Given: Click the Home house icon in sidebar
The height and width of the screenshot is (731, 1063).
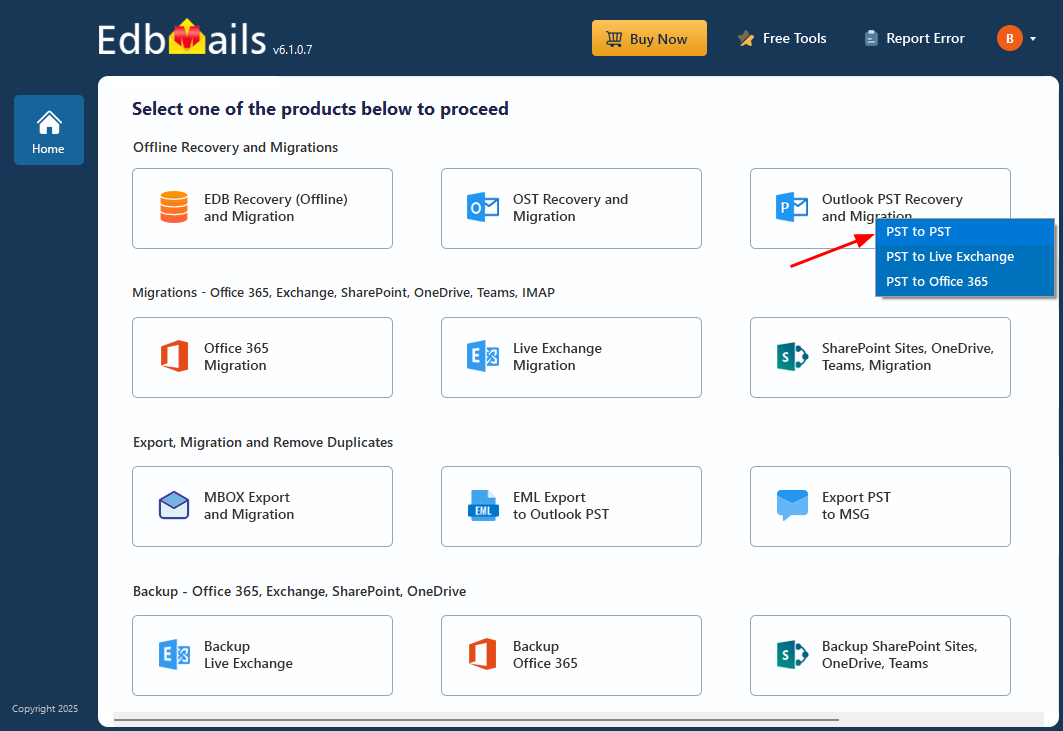Looking at the screenshot, I should point(49,123).
